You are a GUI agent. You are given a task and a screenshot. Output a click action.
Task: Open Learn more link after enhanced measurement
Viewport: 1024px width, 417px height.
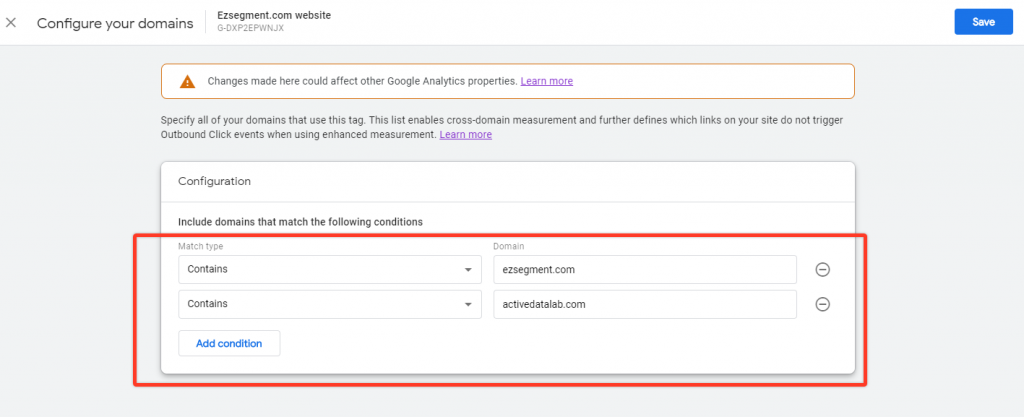coord(466,134)
